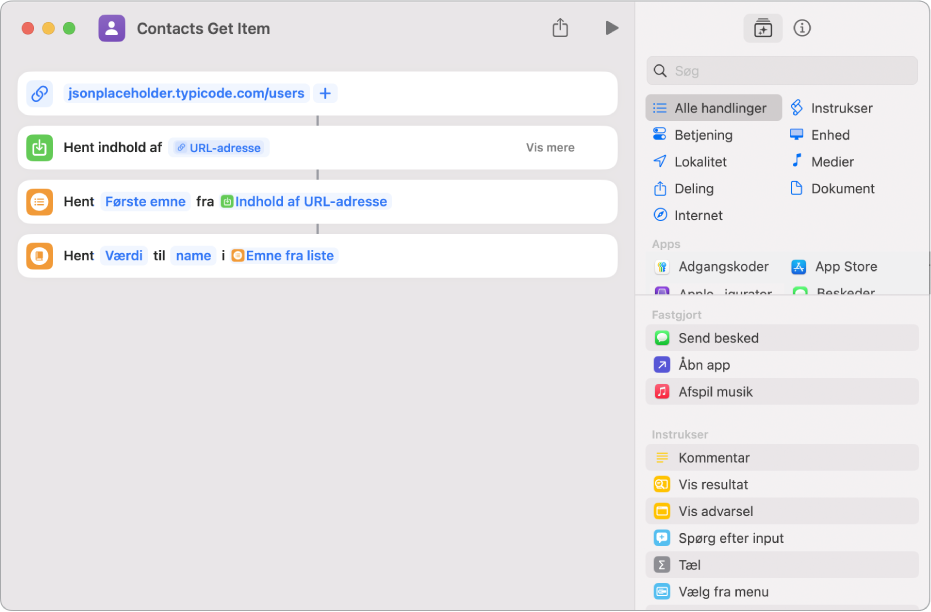Select Enhed category

pyautogui.click(x=820, y=135)
